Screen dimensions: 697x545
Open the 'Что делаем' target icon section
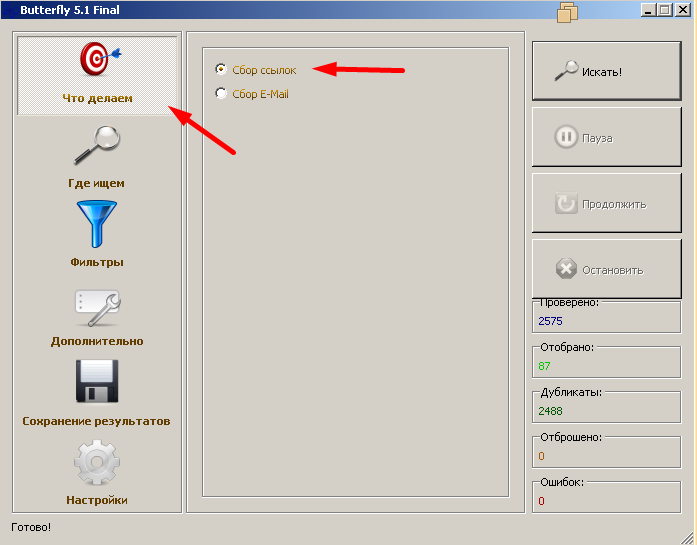(x=97, y=74)
